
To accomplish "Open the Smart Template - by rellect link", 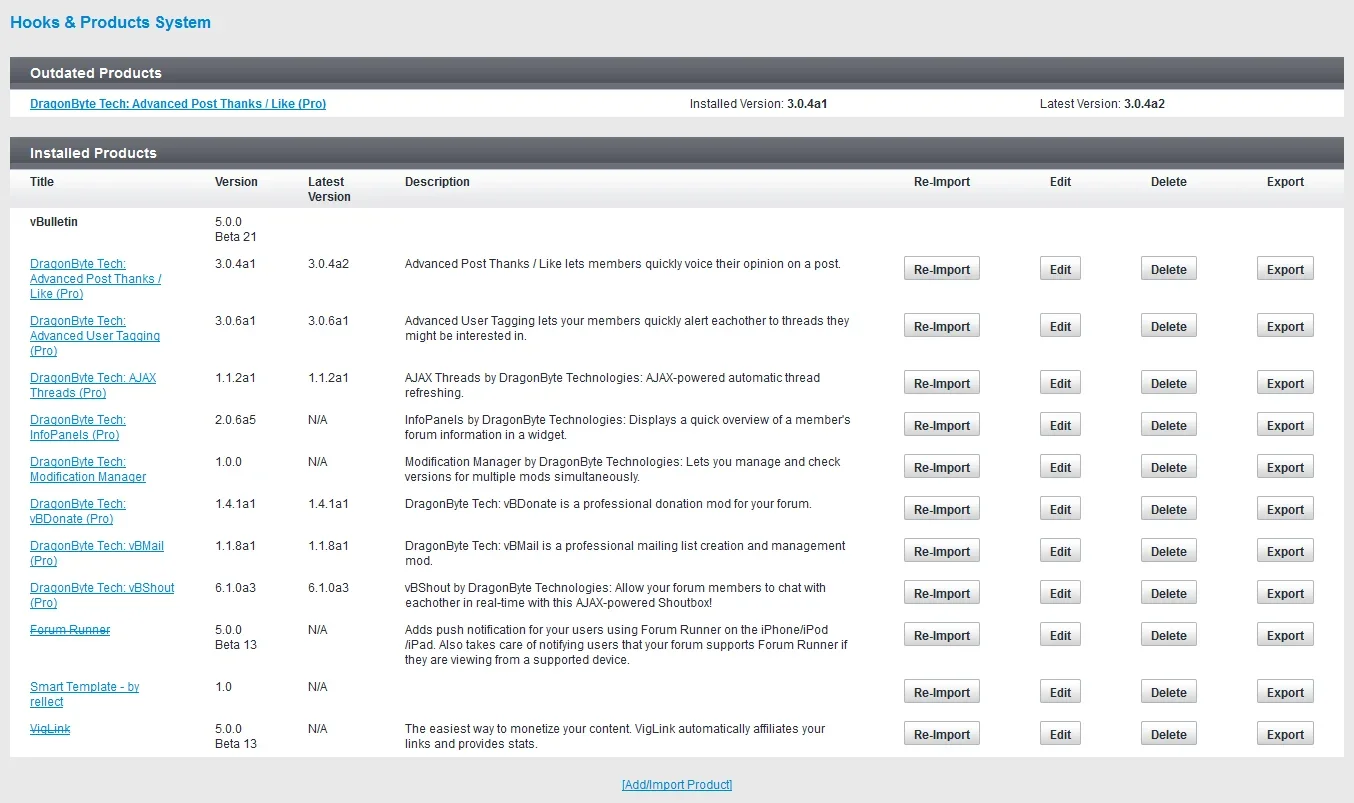I will pos(85,694).
